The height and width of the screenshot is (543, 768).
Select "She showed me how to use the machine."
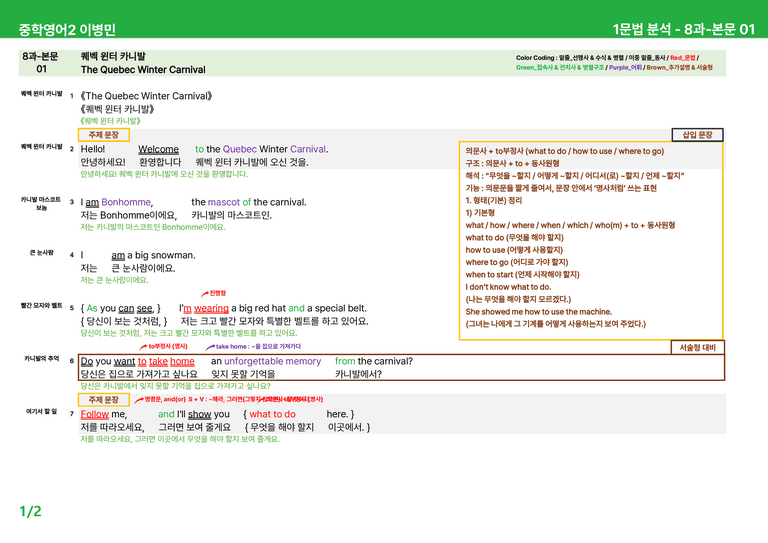coord(539,312)
